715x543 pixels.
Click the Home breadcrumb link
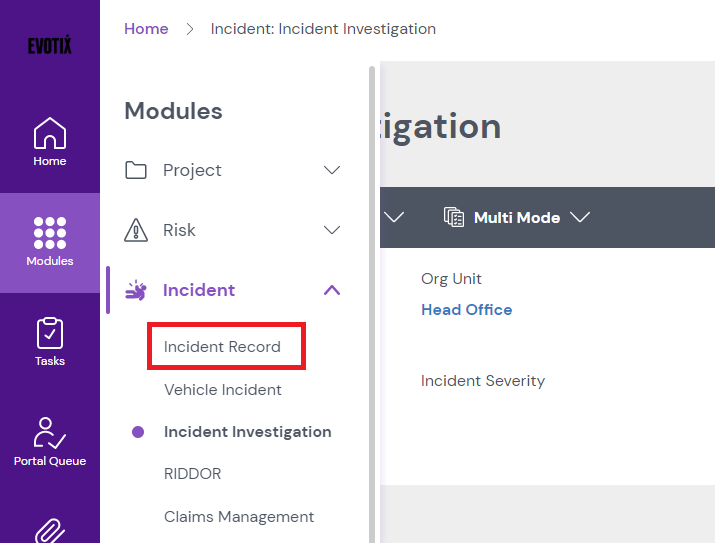pos(146,29)
